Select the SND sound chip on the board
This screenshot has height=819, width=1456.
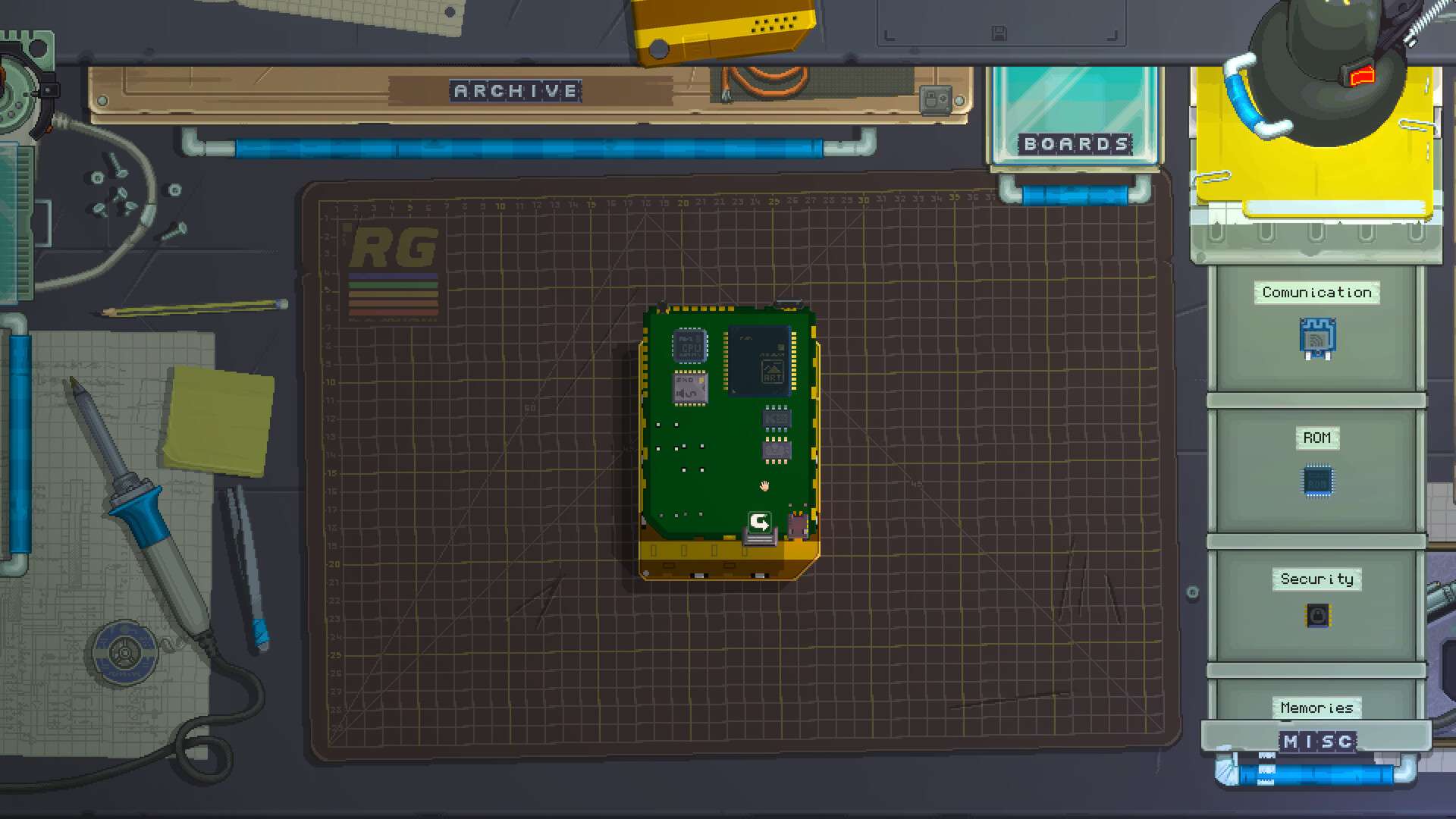(689, 389)
